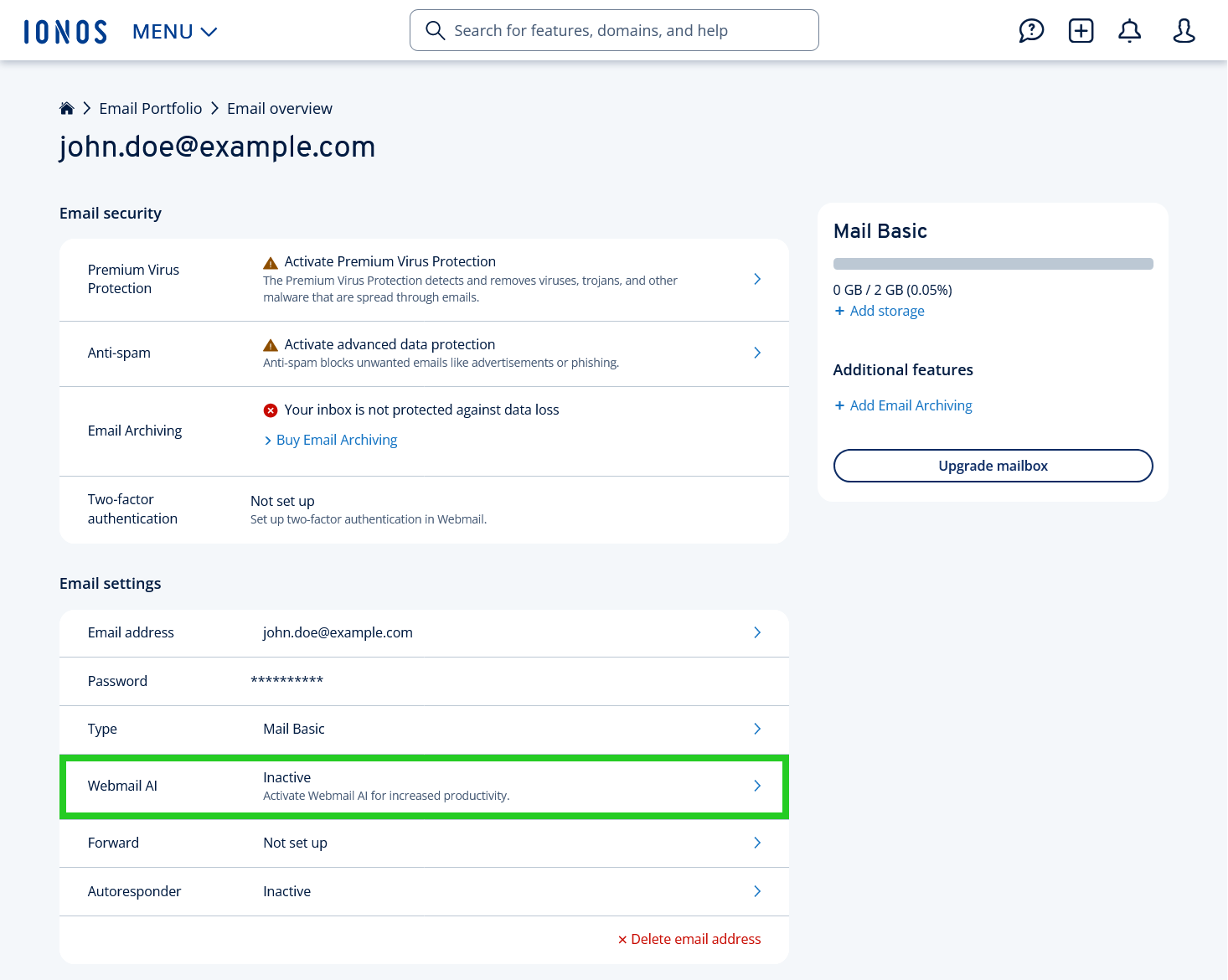Open mailbox Type row chevron
Screen dimensions: 1228x980
pyautogui.click(x=757, y=729)
